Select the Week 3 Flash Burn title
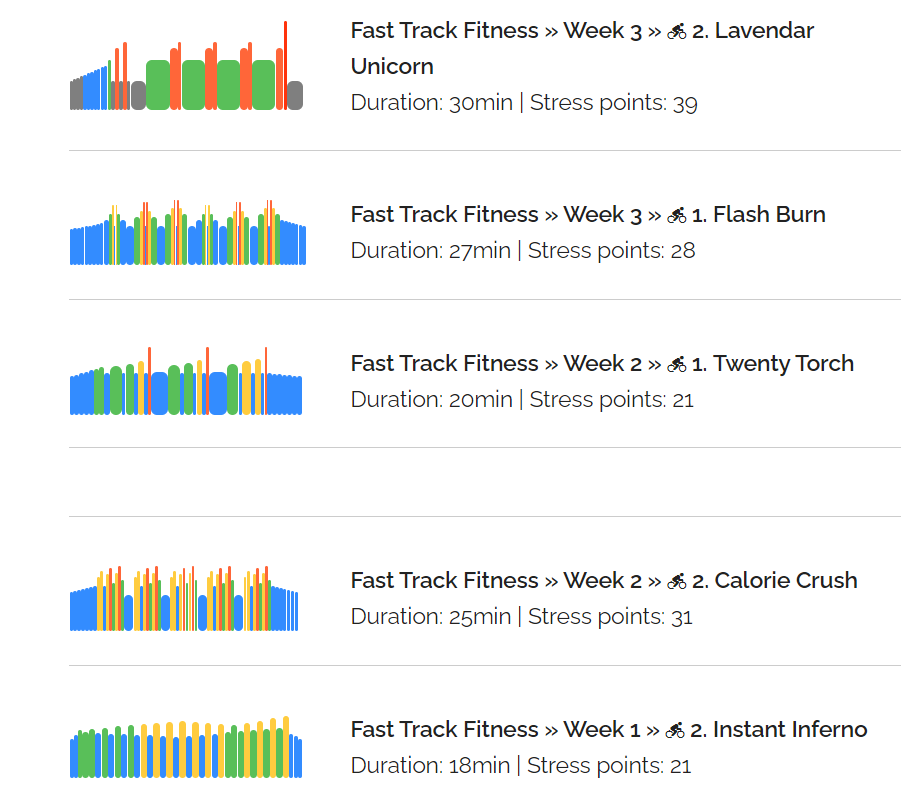Image resolution: width=901 pixels, height=806 pixels. pos(588,214)
